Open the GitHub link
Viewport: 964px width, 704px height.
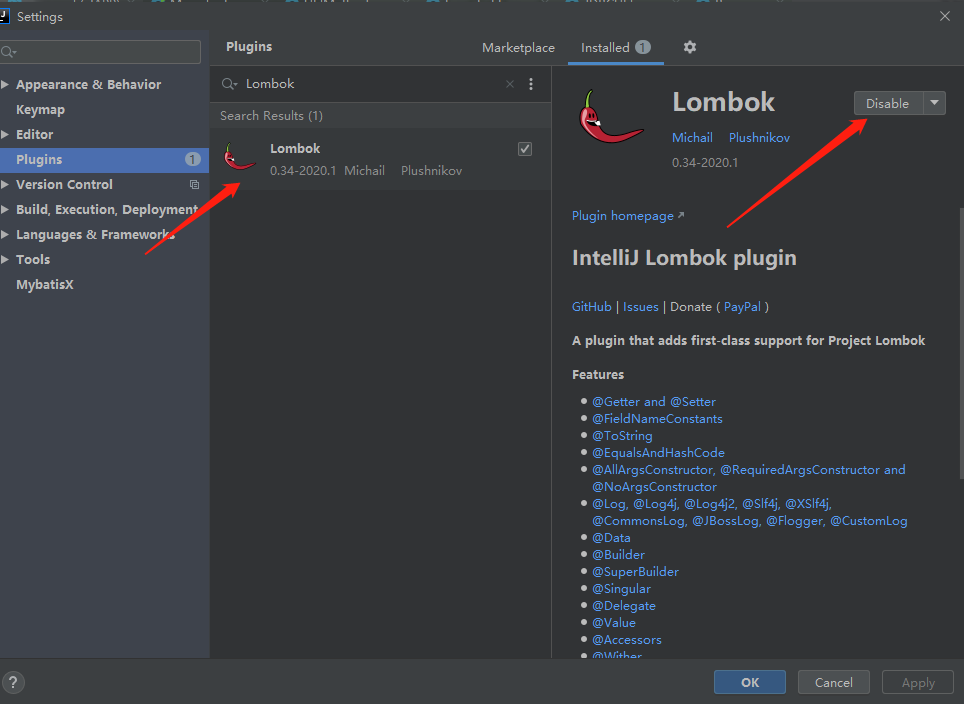pyautogui.click(x=591, y=307)
